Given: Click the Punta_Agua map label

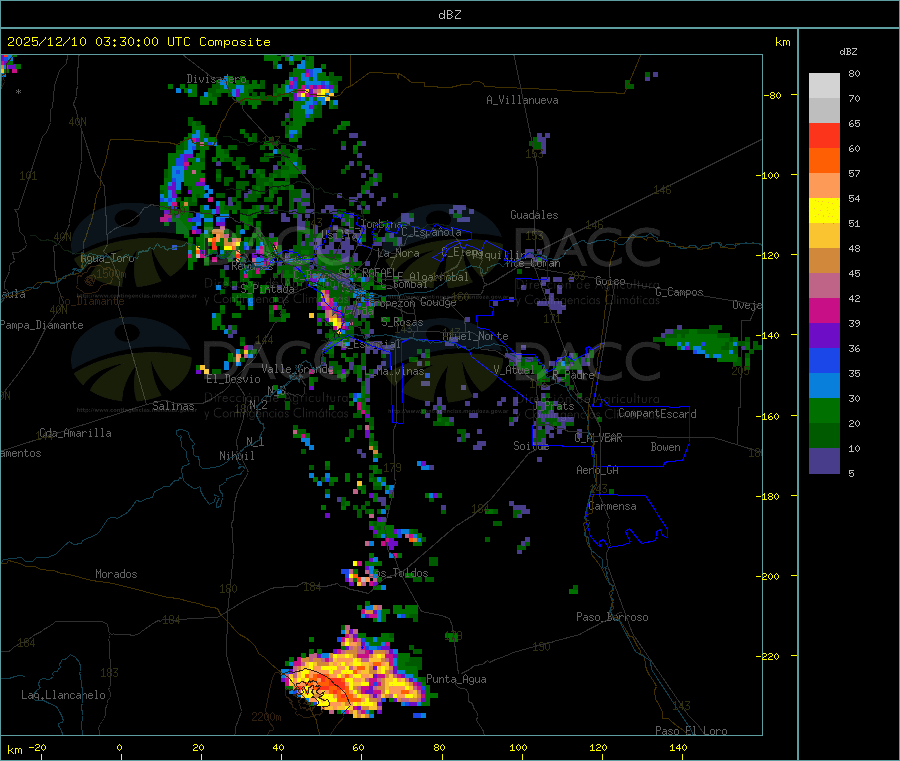Looking at the screenshot, I should (x=456, y=679).
